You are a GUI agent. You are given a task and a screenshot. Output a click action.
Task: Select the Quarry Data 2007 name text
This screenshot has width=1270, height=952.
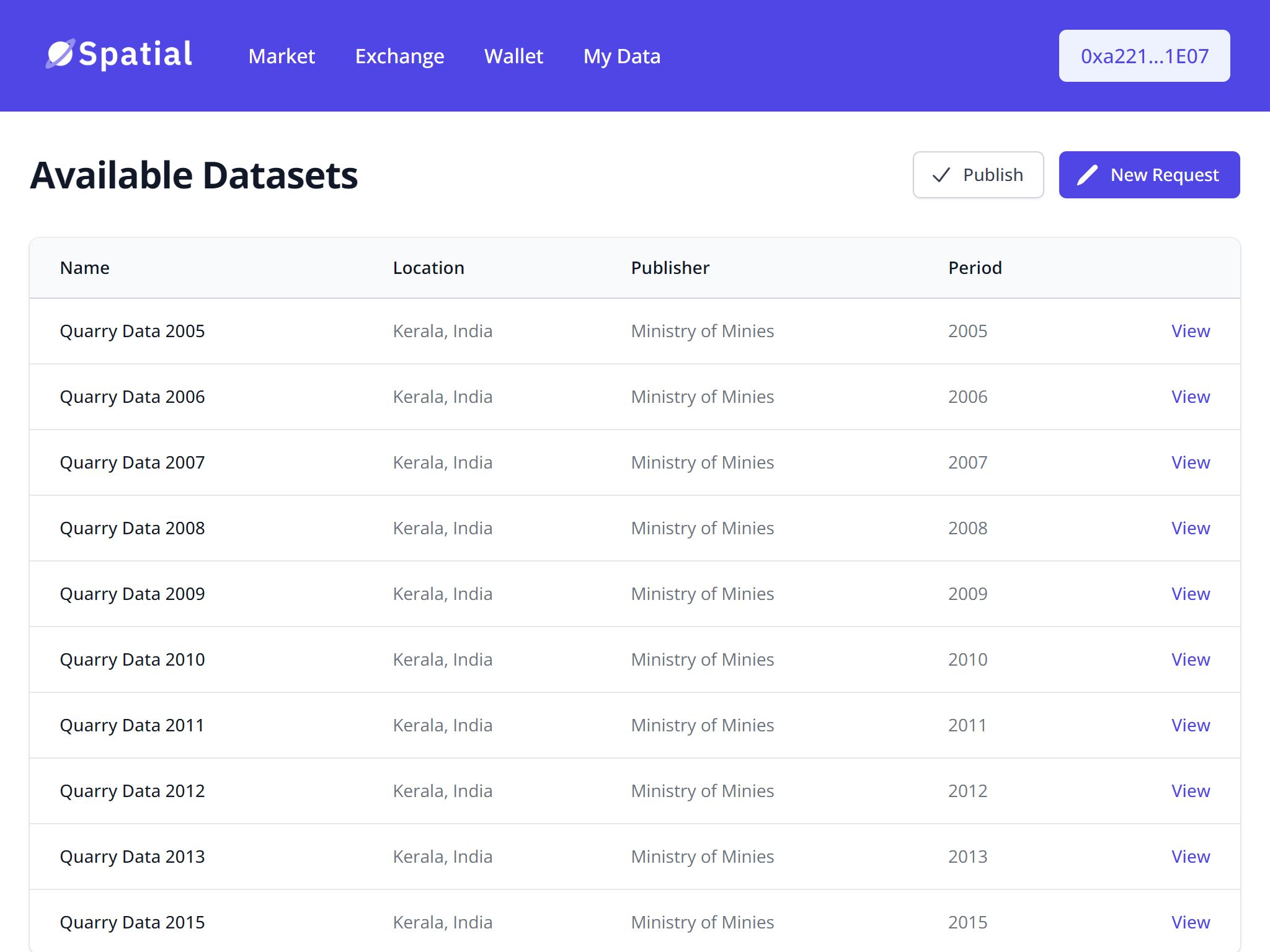click(132, 462)
